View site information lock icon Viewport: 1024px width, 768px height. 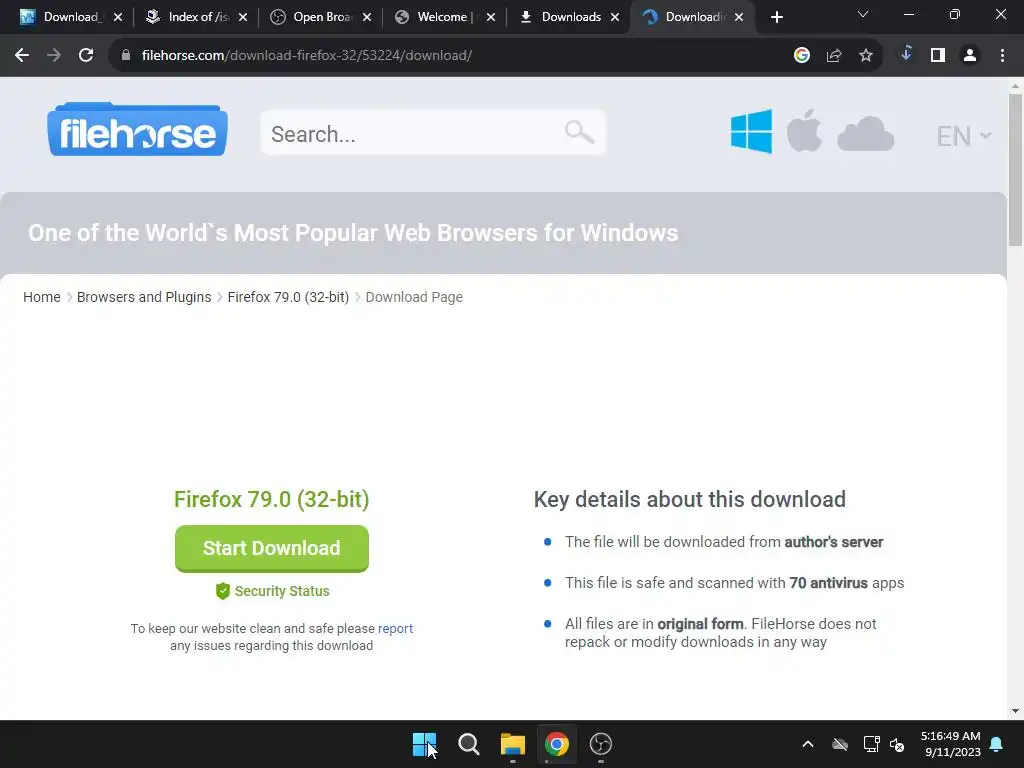[126, 56]
